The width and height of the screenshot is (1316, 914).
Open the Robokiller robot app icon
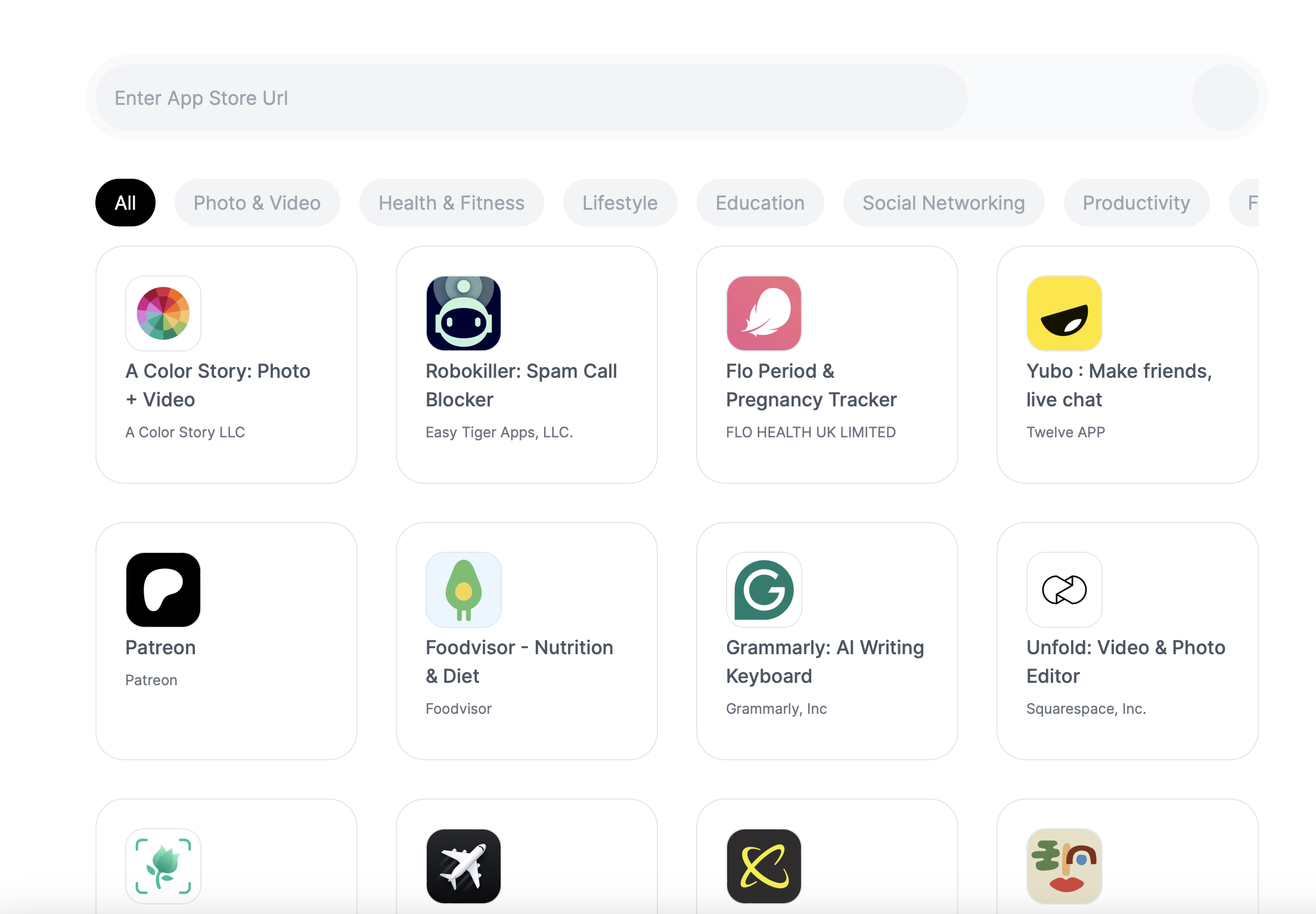(x=464, y=313)
